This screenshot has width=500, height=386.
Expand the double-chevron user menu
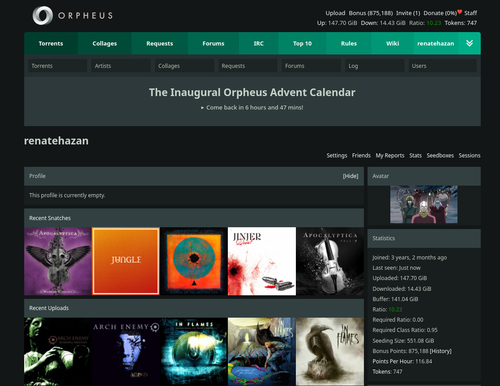tap(469, 43)
